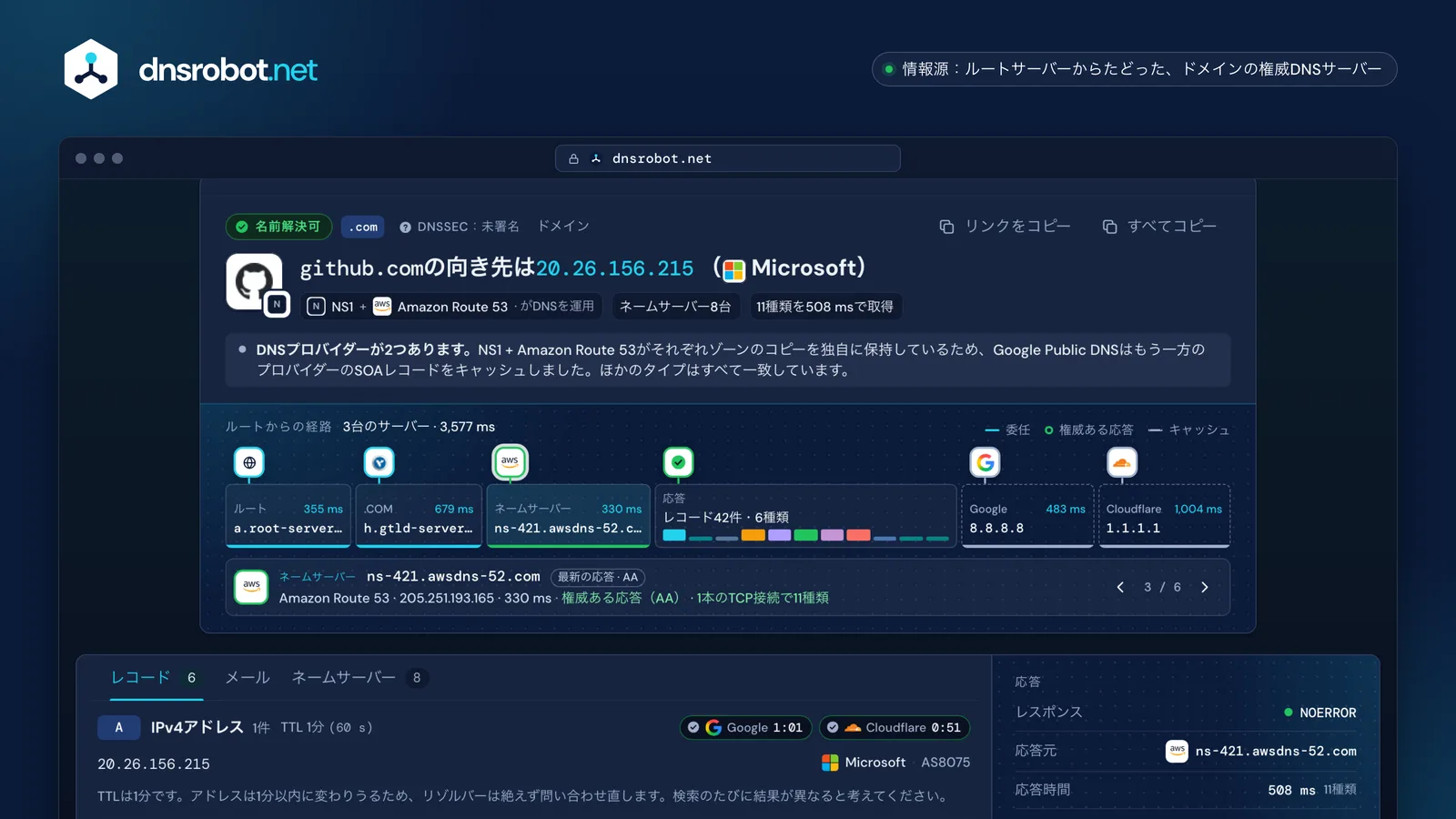Image resolution: width=1456 pixels, height=819 pixels.
Task: Click the .COM gTLD server icon
Action: coord(379,462)
